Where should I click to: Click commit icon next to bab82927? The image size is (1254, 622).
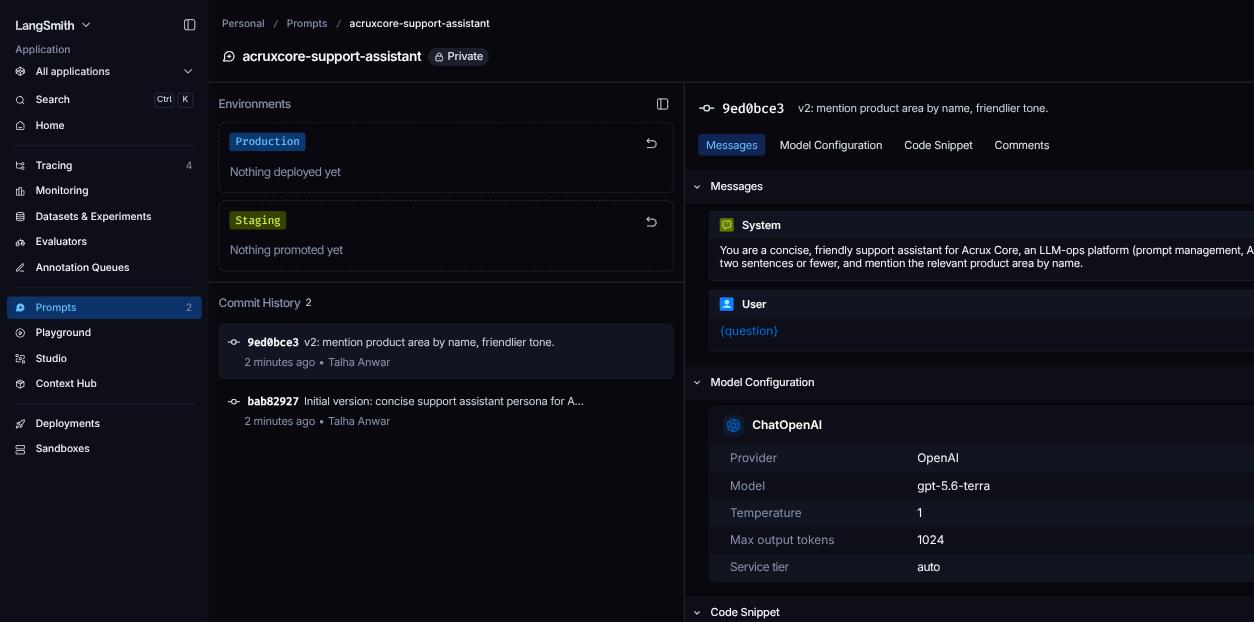coord(234,401)
